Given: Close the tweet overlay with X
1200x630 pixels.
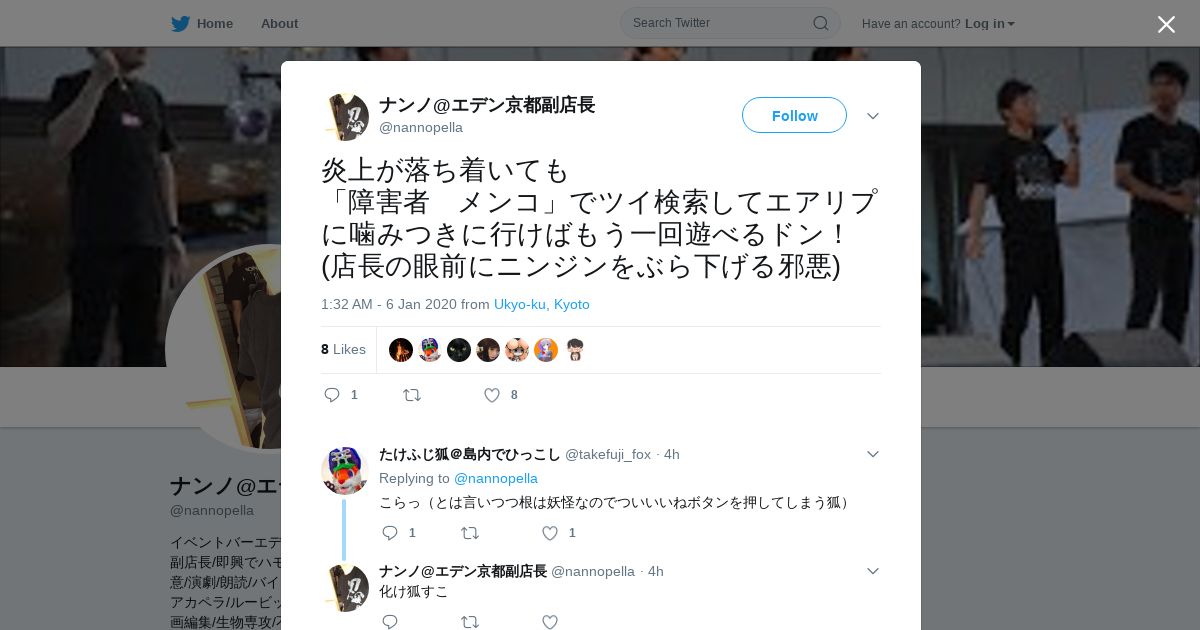Looking at the screenshot, I should click(1166, 24).
